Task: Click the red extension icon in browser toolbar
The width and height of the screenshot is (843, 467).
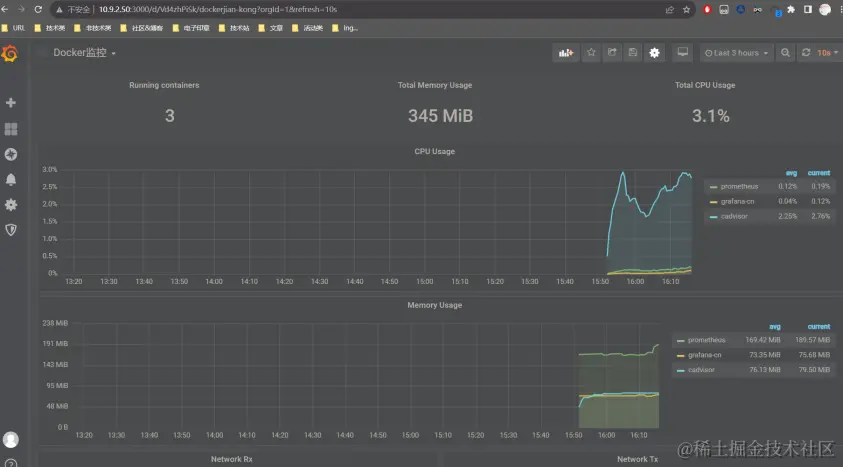Action: pos(707,10)
